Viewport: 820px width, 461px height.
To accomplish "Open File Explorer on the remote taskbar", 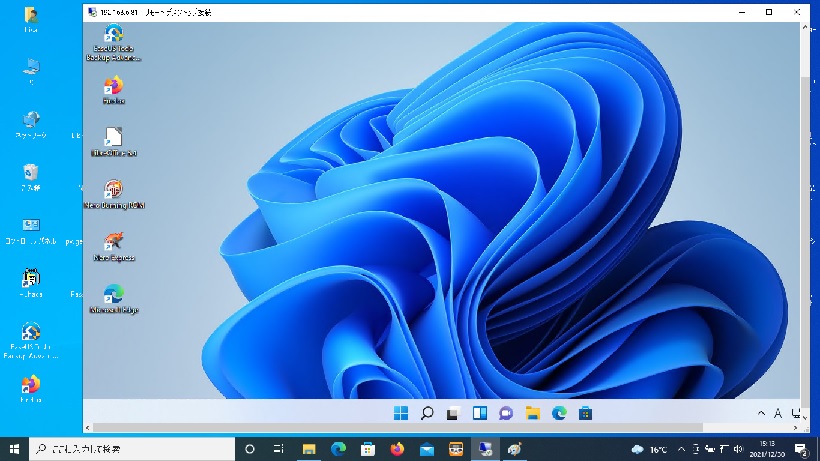I will tap(533, 413).
